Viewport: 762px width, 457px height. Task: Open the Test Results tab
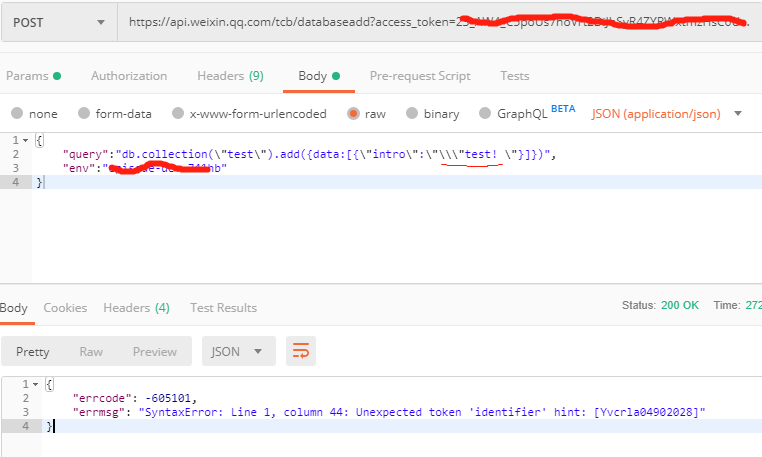pyautogui.click(x=224, y=308)
